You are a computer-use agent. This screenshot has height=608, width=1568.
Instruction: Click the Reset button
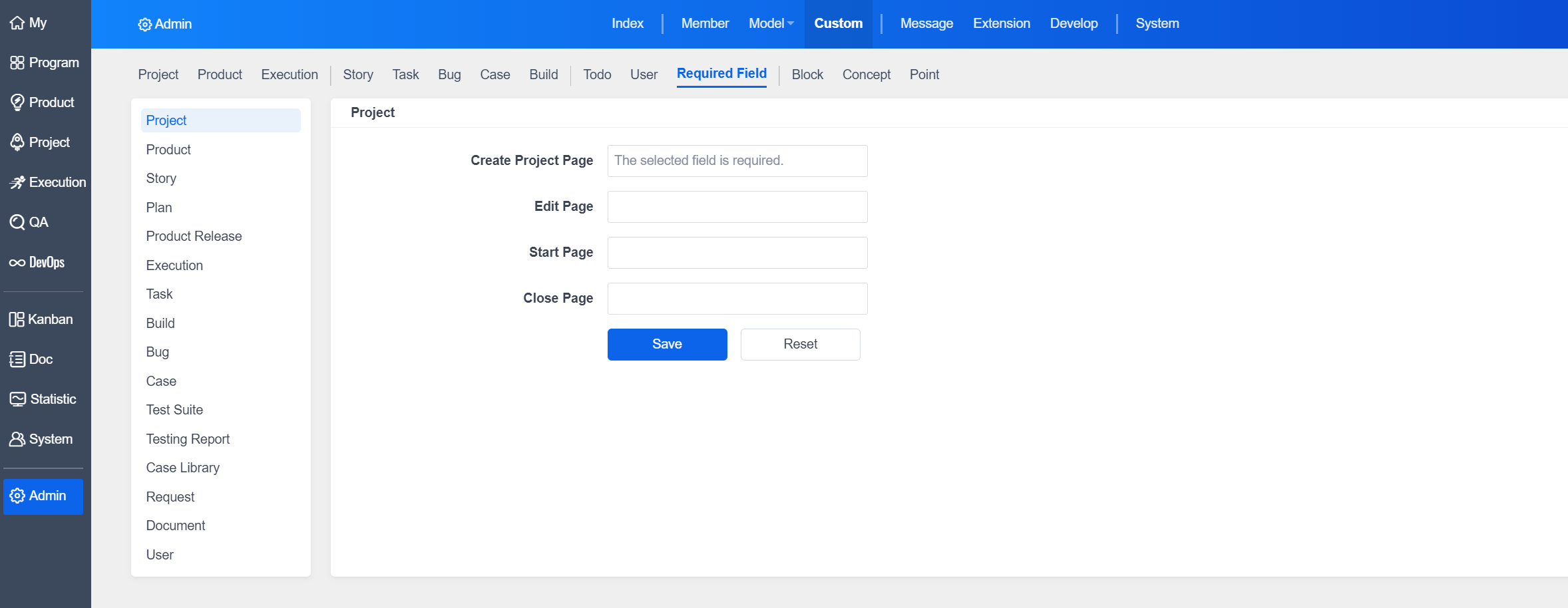(x=800, y=345)
